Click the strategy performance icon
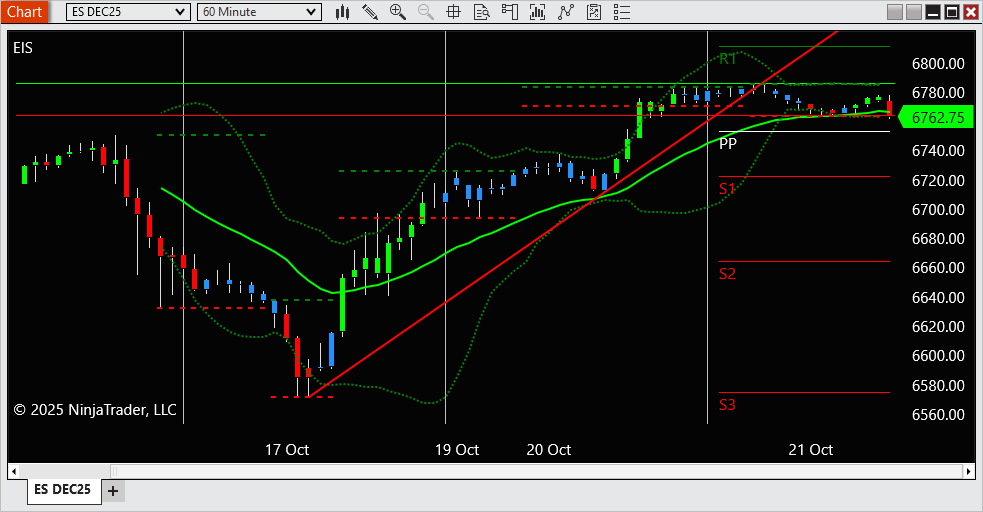The height and width of the screenshot is (512, 983). [594, 12]
